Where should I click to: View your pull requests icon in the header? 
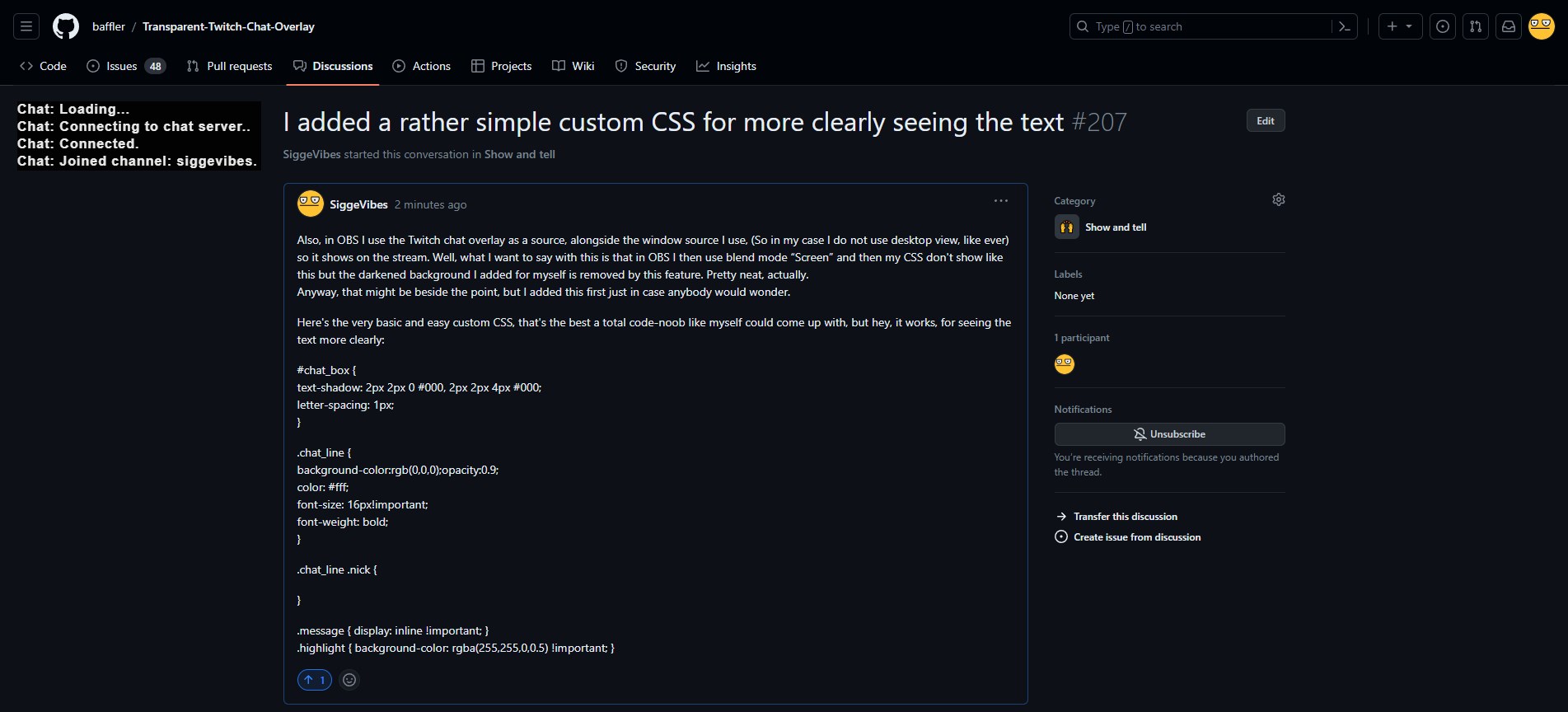coord(1474,26)
